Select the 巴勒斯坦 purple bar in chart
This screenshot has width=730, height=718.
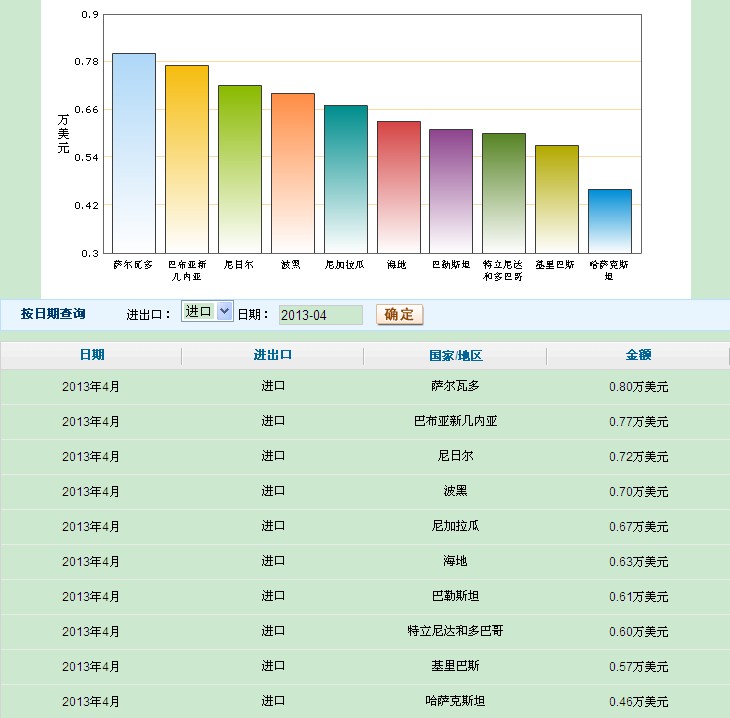pyautogui.click(x=451, y=191)
